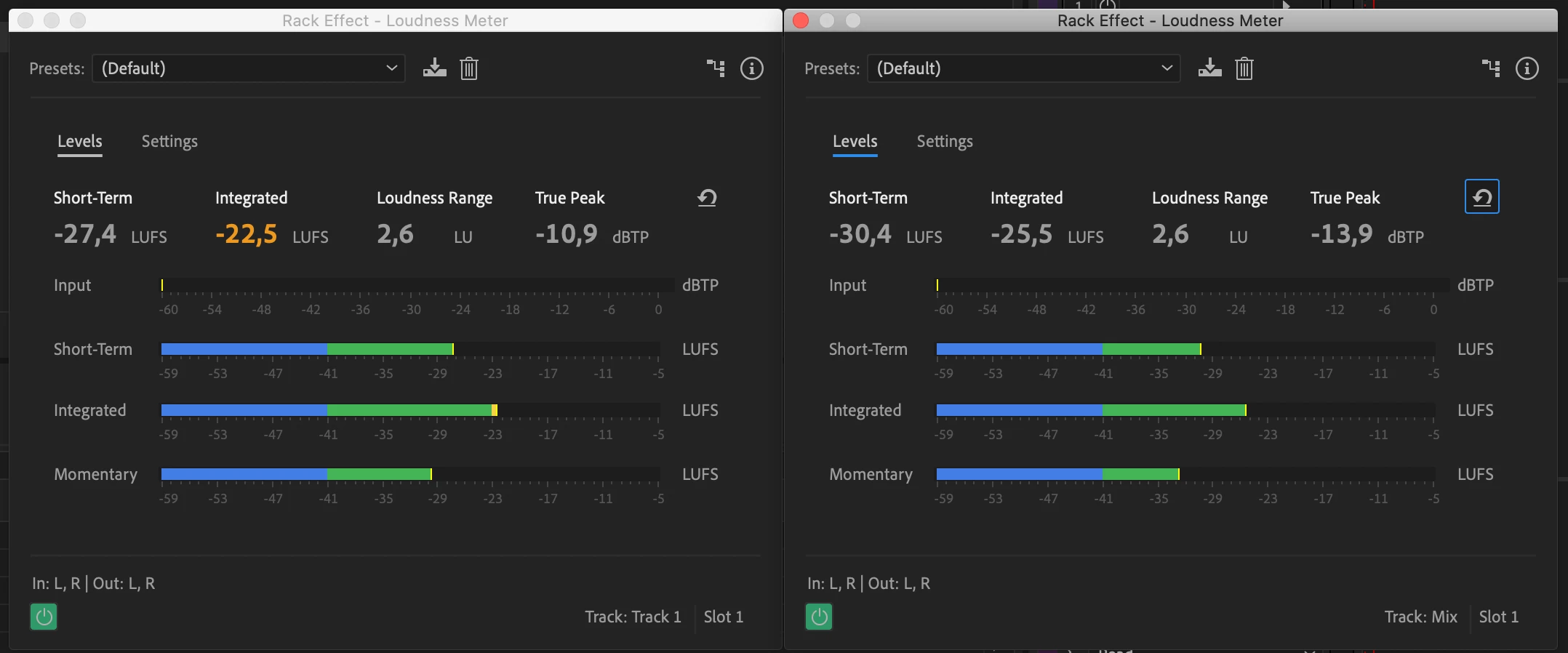Click Integrated value -22,5 in Track 1 window
The image size is (1568, 653).
[247, 234]
